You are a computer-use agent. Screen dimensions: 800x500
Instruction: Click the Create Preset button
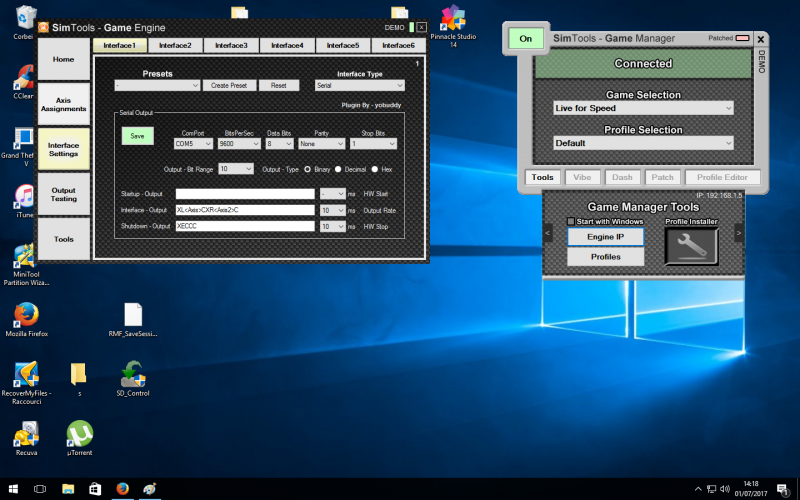click(229, 85)
